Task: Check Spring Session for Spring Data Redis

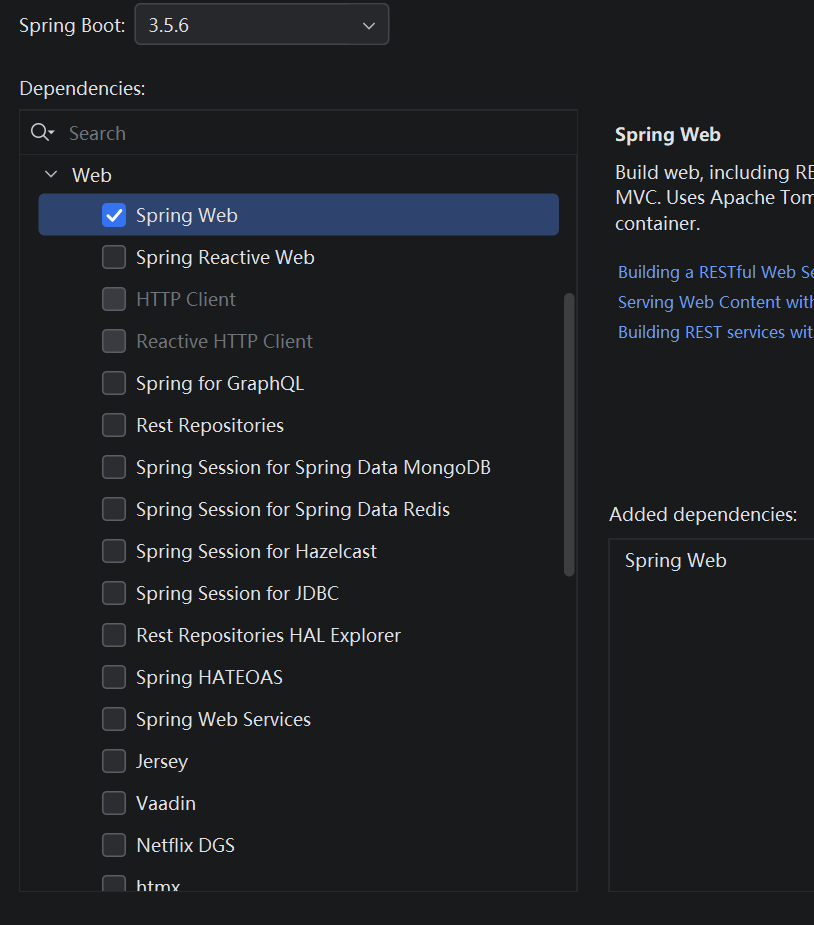Action: [113, 508]
